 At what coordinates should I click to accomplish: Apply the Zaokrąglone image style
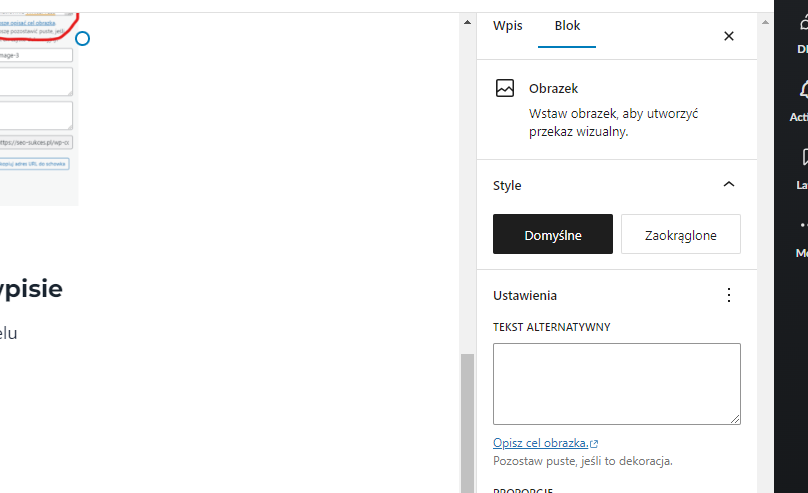[680, 235]
